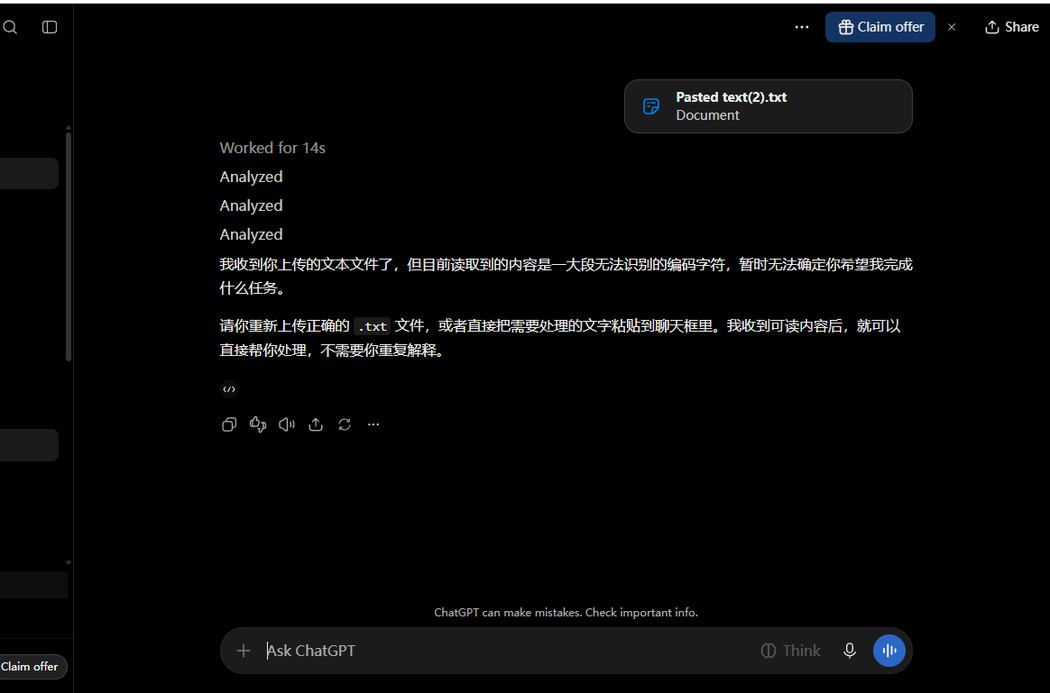Toggle the Think mode
Image resolution: width=1050 pixels, height=693 pixels.
790,650
